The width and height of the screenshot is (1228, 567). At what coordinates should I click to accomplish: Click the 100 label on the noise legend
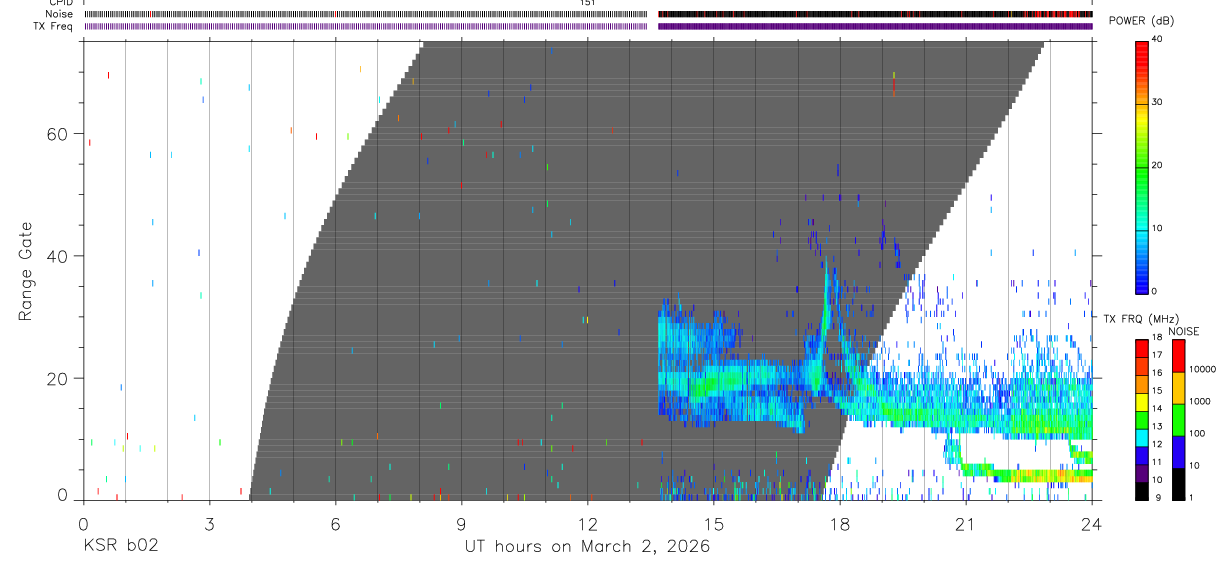click(x=1199, y=433)
